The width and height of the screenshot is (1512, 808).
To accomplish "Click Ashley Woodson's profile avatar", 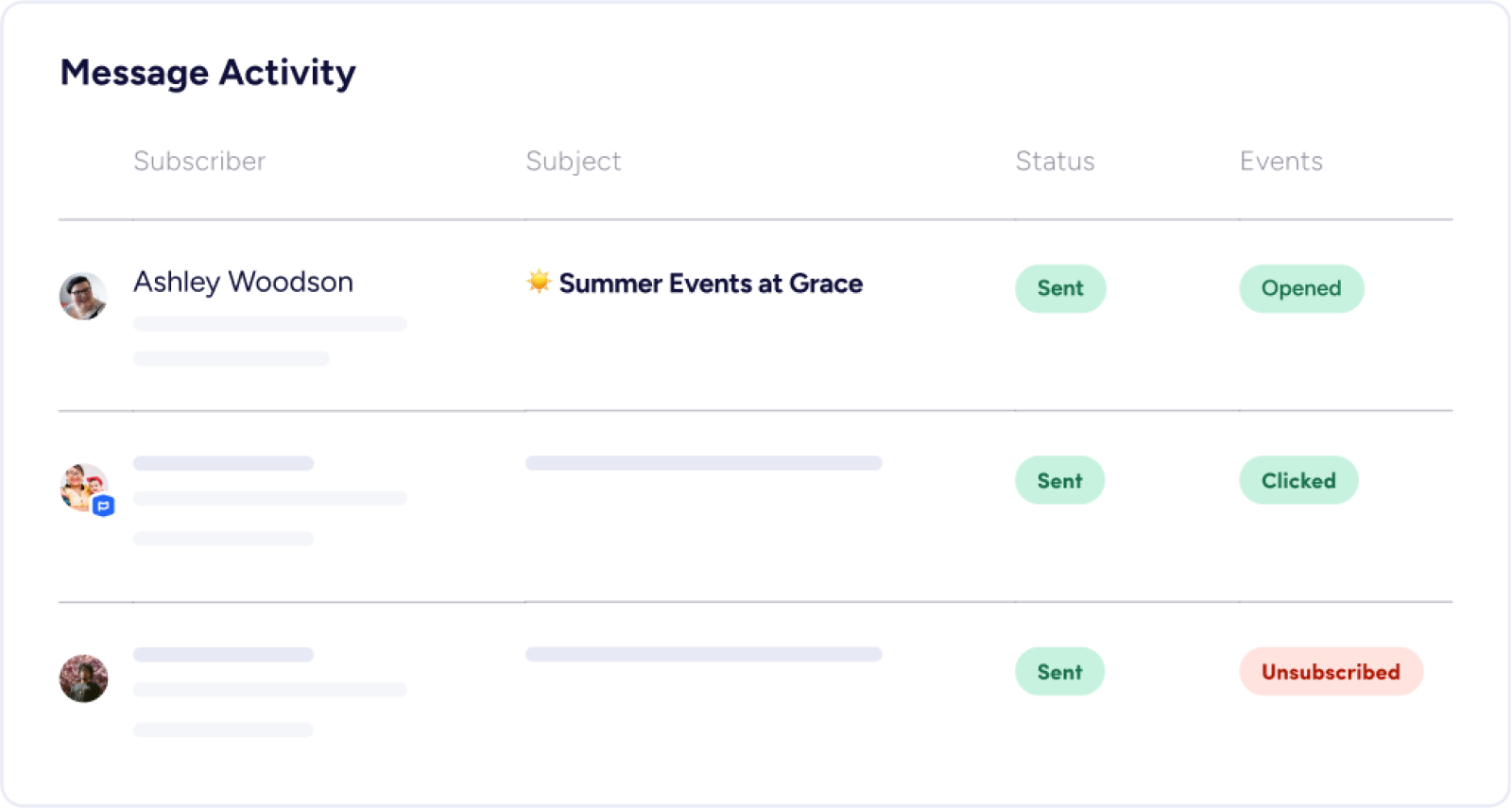I will [83, 296].
